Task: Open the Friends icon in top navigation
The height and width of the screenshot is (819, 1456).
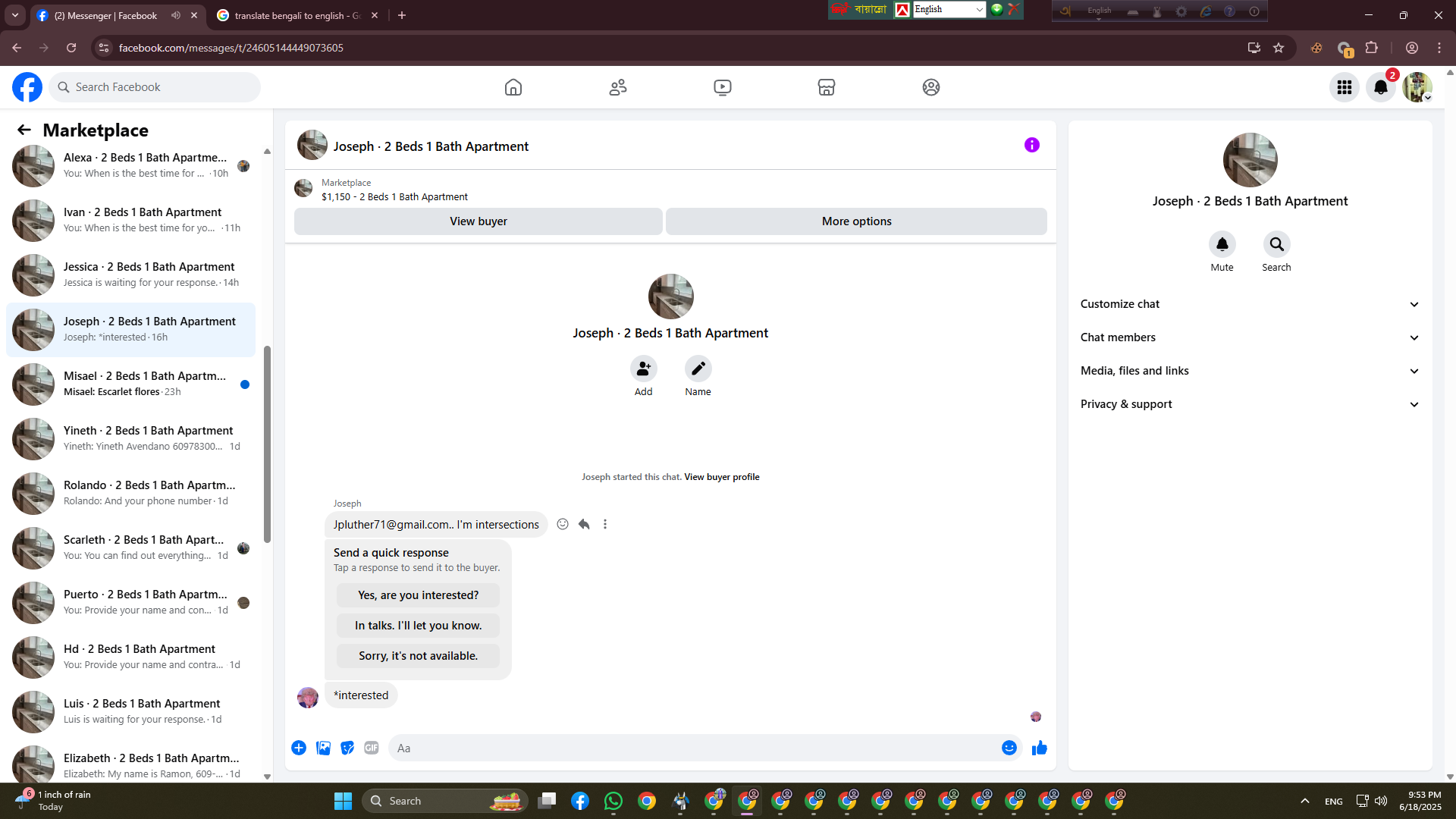Action: pyautogui.click(x=618, y=87)
